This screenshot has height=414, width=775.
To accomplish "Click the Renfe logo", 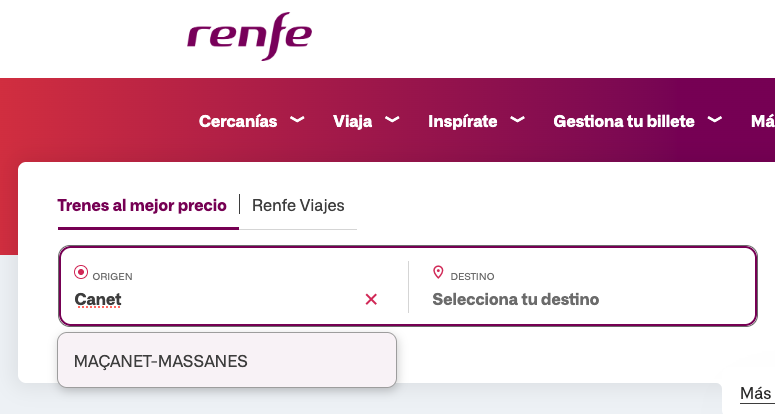I will (x=249, y=36).
